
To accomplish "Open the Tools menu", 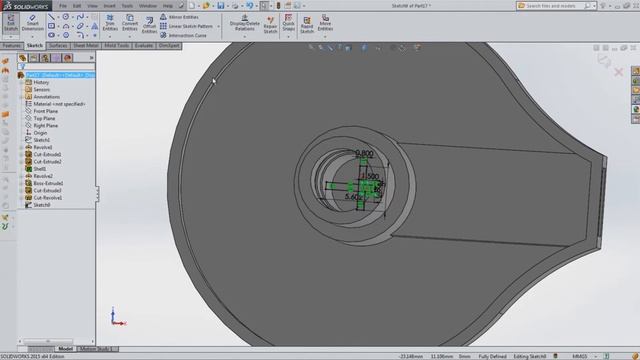I will [127, 6].
